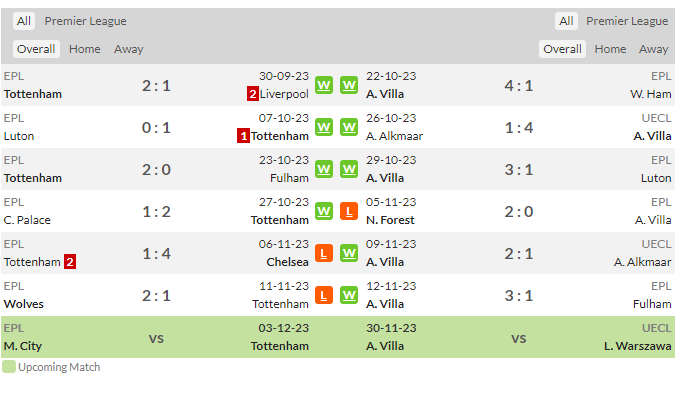Switch the left panel to Away matches
676x394 pixels.
pyautogui.click(x=128, y=49)
